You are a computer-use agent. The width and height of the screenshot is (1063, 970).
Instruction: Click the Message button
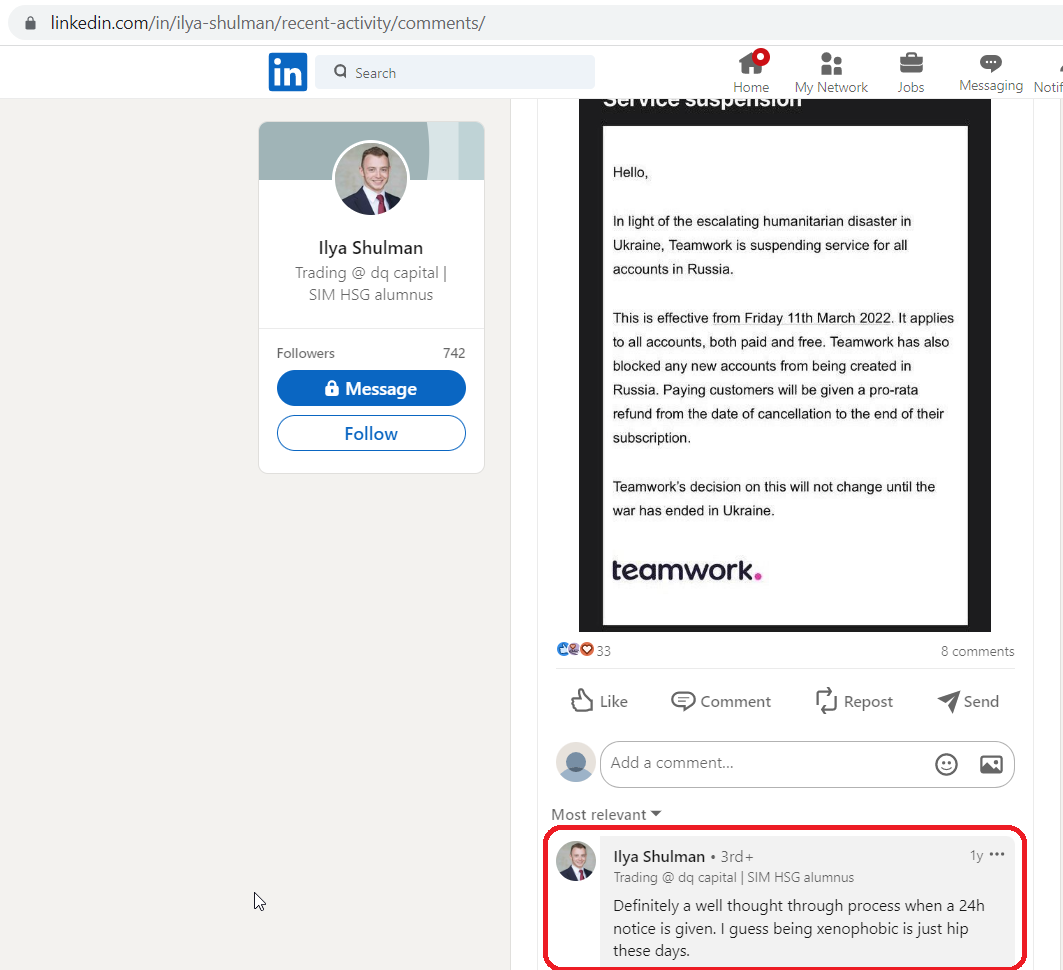pyautogui.click(x=371, y=388)
